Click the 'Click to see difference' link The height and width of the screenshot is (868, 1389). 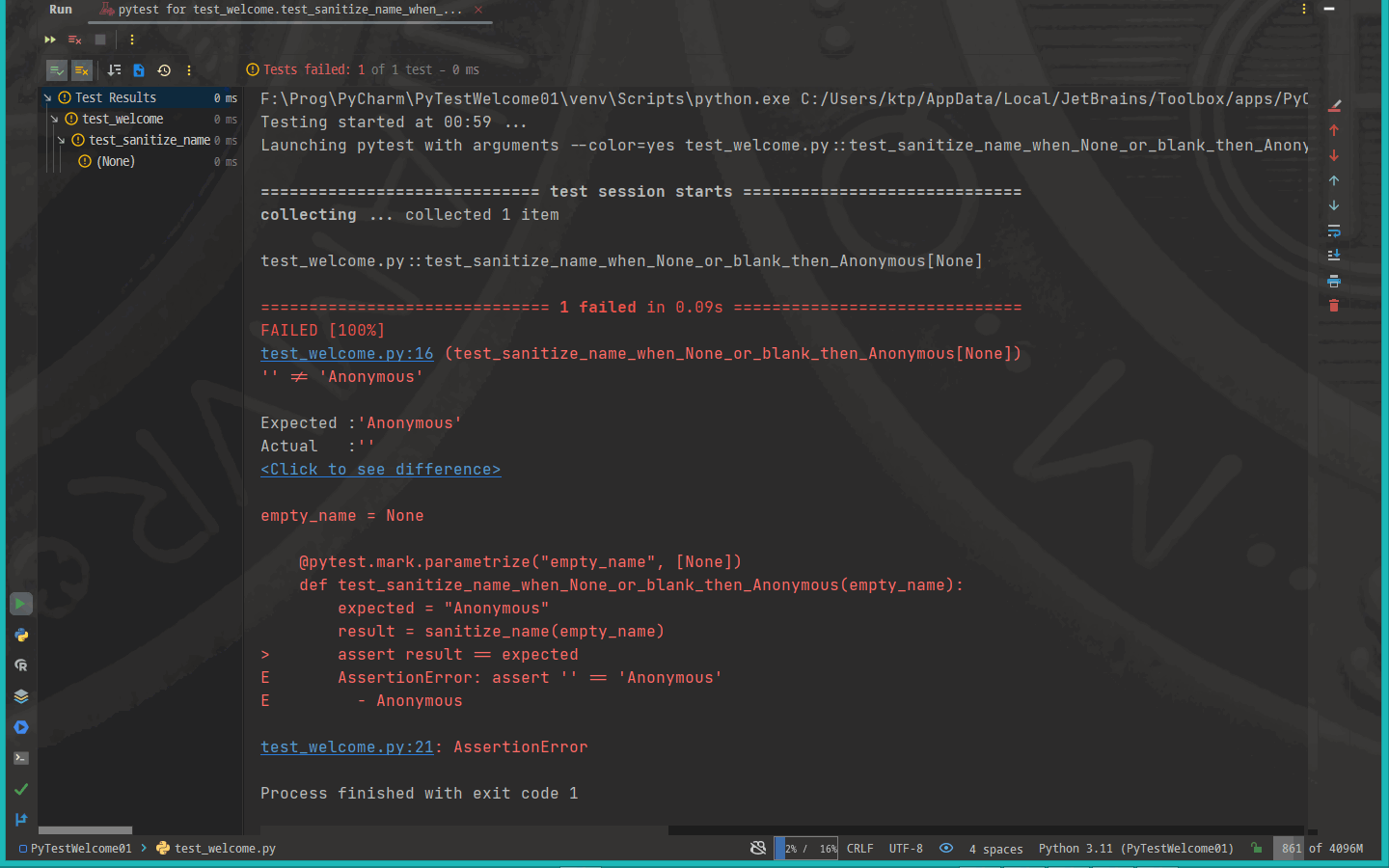pos(381,470)
